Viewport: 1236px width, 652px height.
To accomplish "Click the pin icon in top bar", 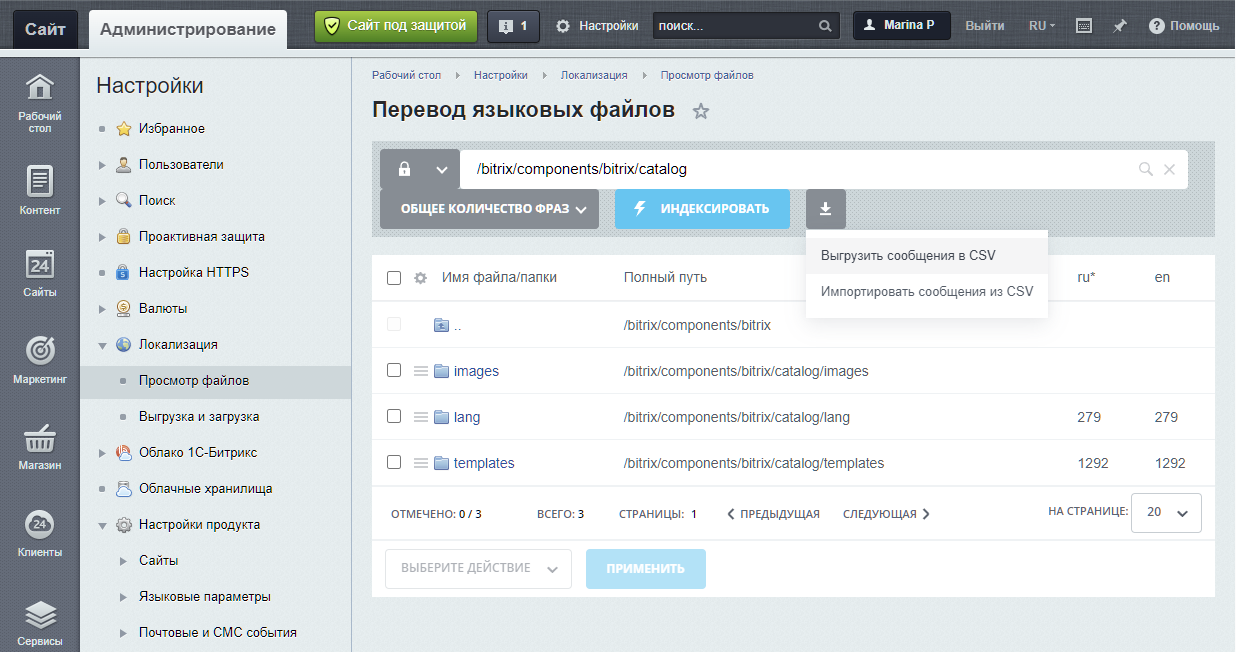I will click(x=1120, y=26).
